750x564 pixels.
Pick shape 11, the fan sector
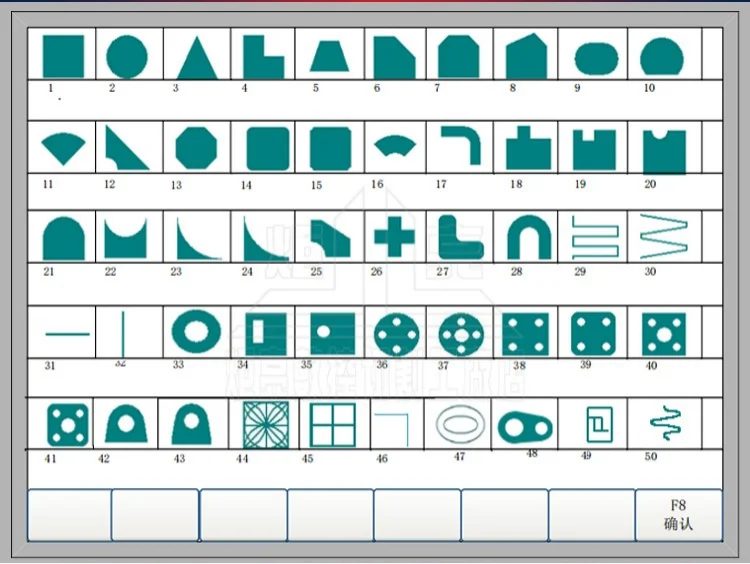[x=64, y=149]
